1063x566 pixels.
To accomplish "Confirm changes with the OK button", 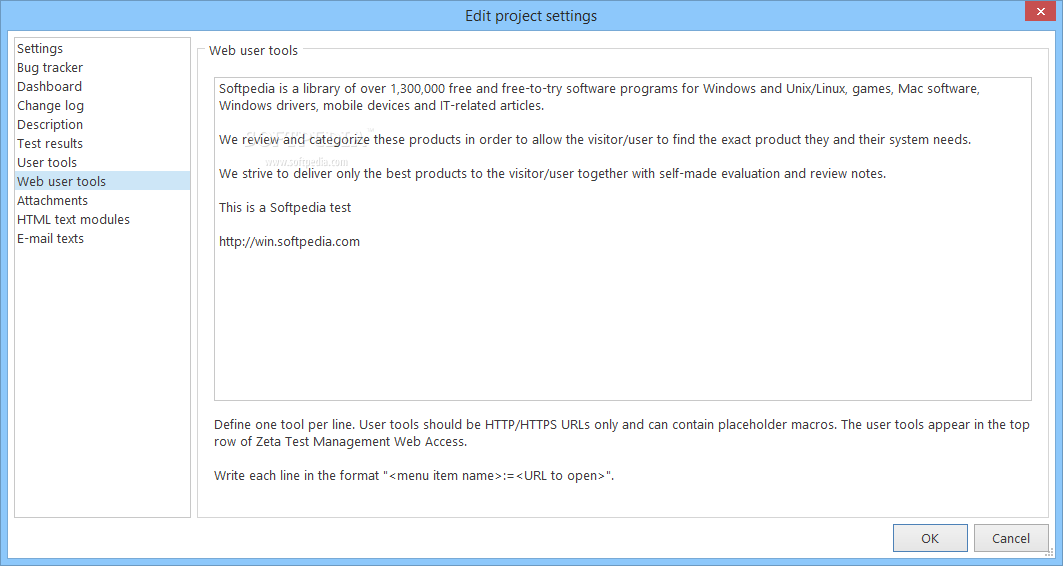I will (930, 538).
